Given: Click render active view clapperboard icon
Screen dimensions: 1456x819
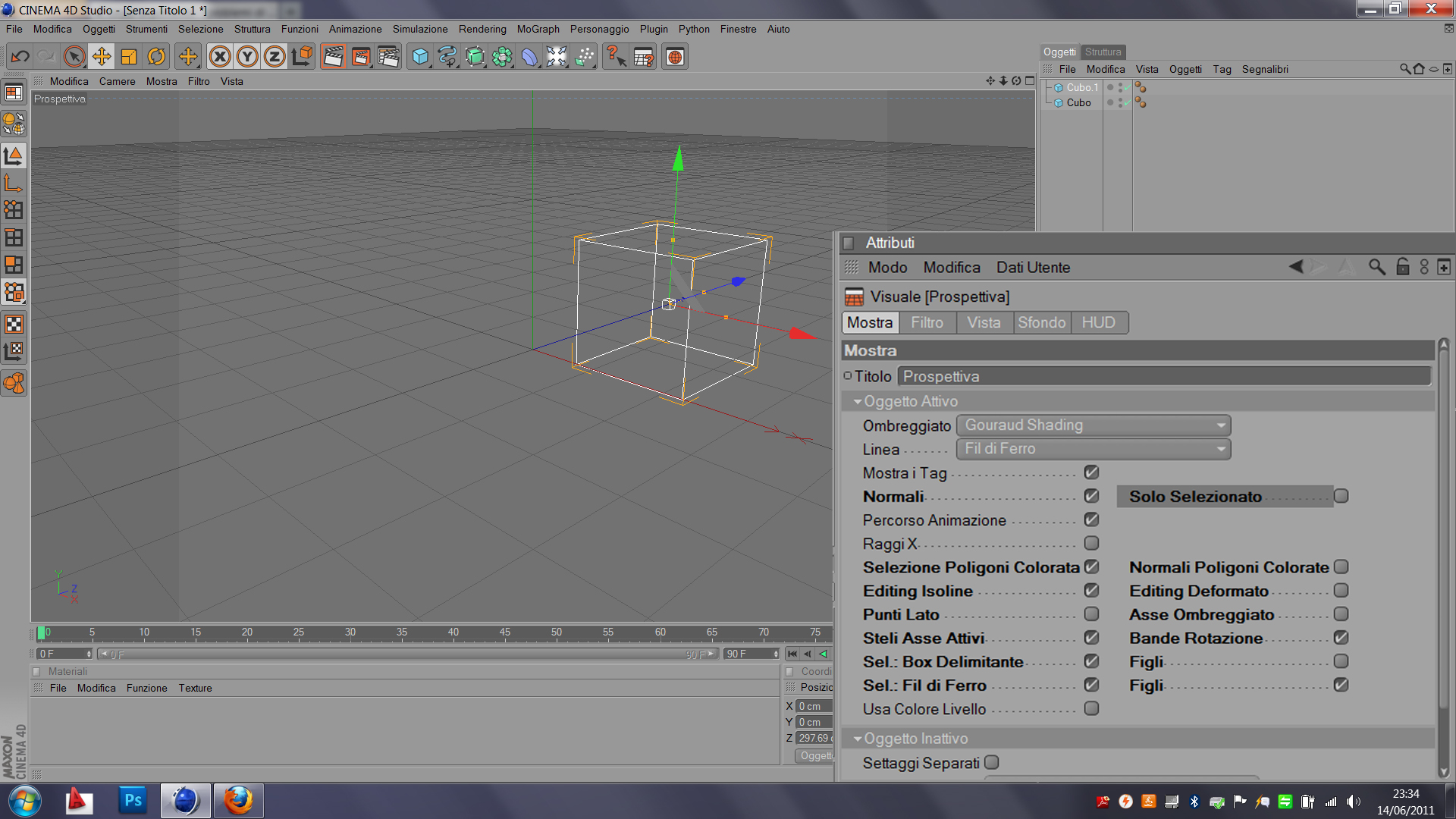Looking at the screenshot, I should (333, 57).
